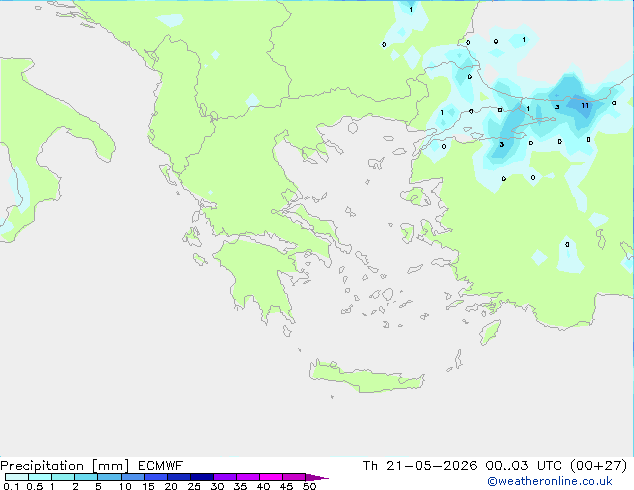
Task: Select the 5 mm legend color swatch
Action: (109, 477)
